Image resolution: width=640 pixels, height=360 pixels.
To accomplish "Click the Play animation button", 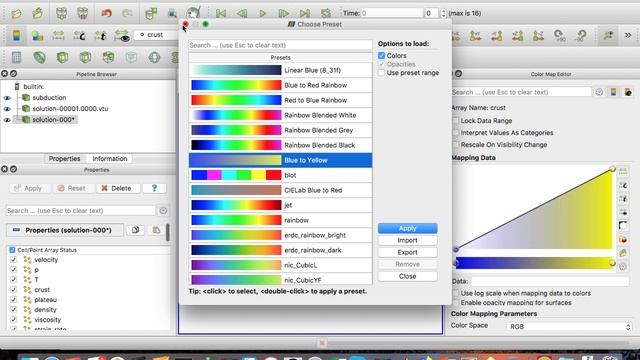I will [x=263, y=13].
